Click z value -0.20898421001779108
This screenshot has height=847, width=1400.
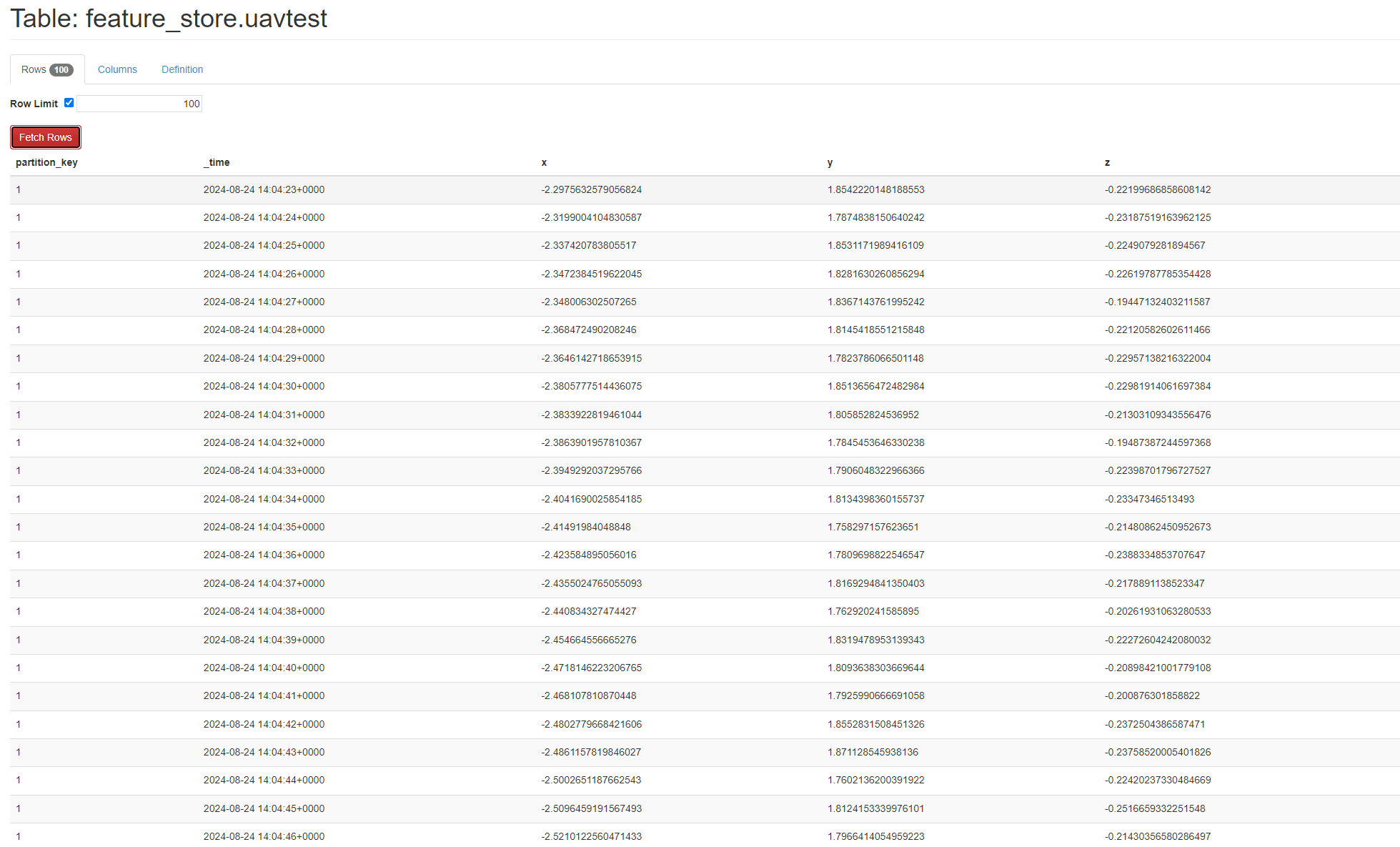[x=1158, y=668]
